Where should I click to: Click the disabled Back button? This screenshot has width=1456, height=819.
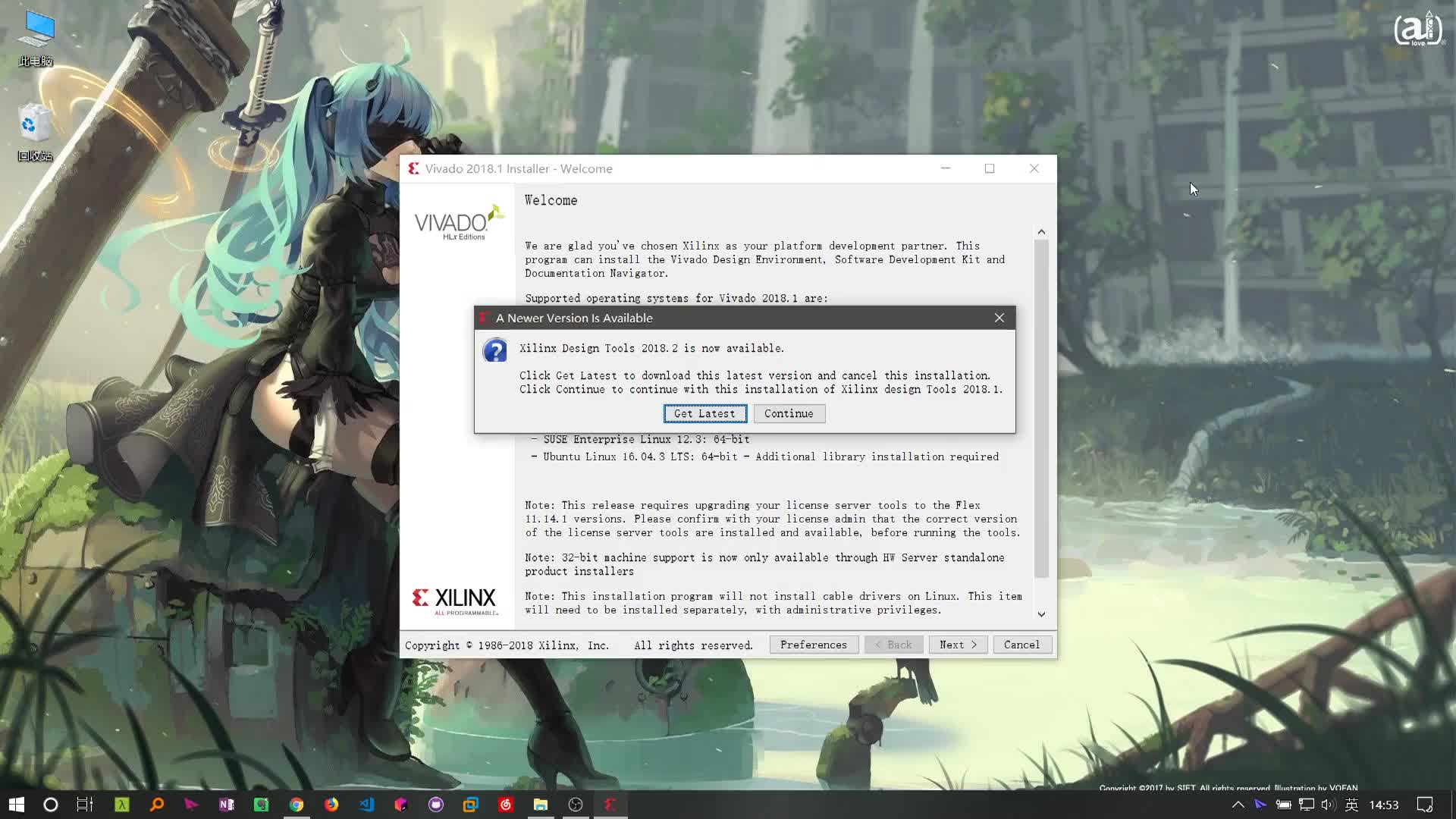click(893, 645)
